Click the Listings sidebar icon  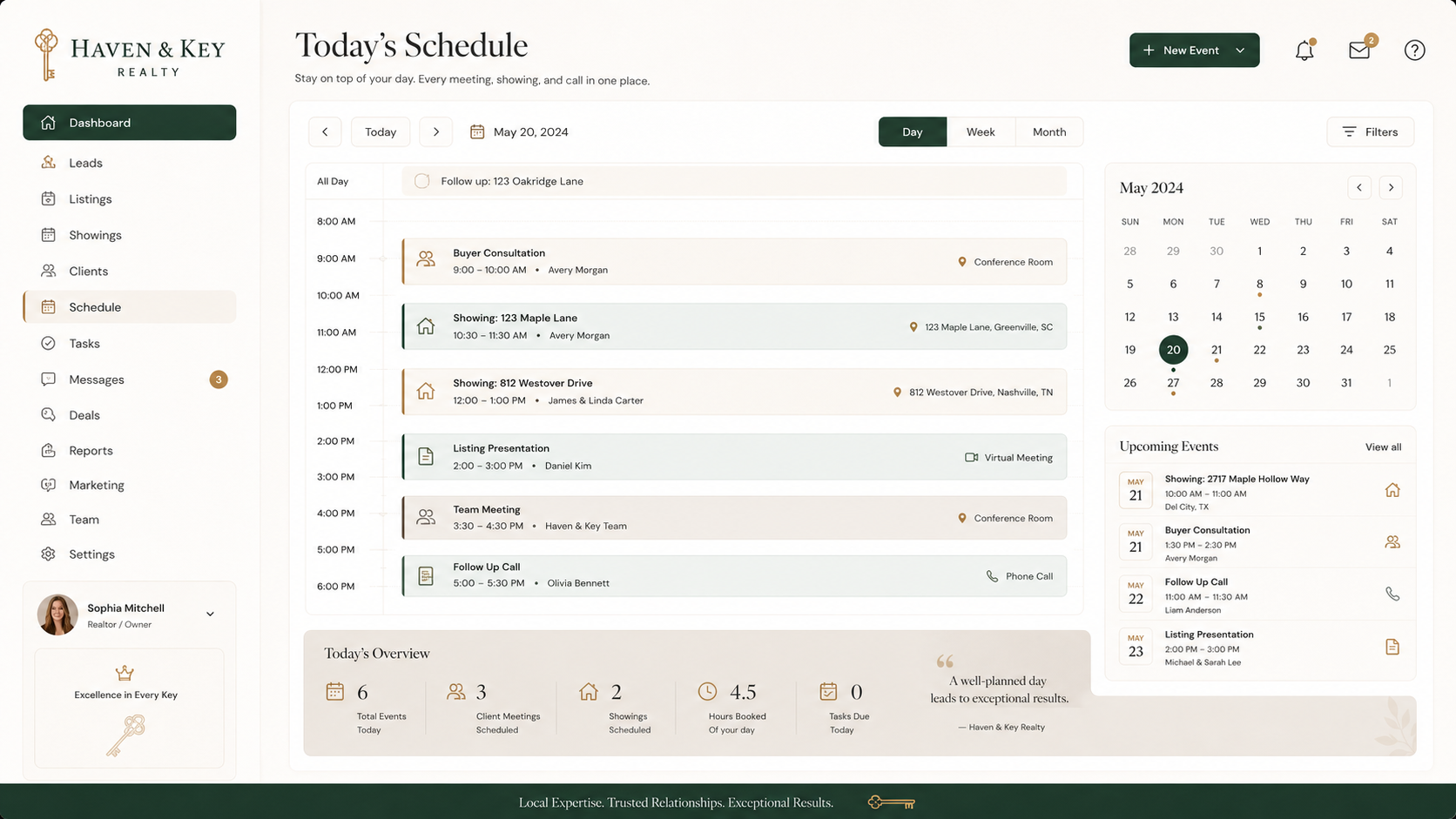(49, 198)
